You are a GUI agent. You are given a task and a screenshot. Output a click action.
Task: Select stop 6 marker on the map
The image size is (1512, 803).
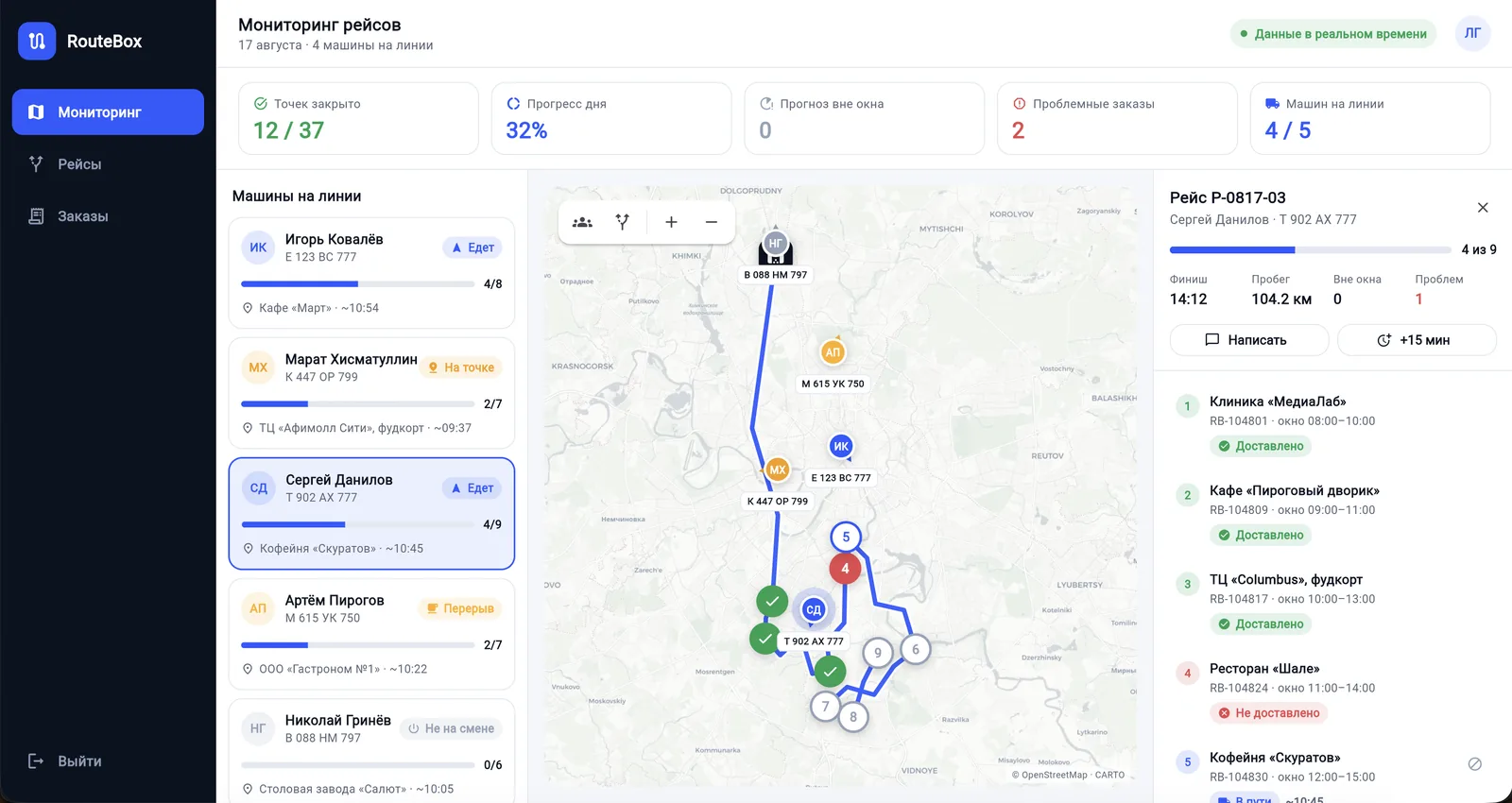coord(915,650)
